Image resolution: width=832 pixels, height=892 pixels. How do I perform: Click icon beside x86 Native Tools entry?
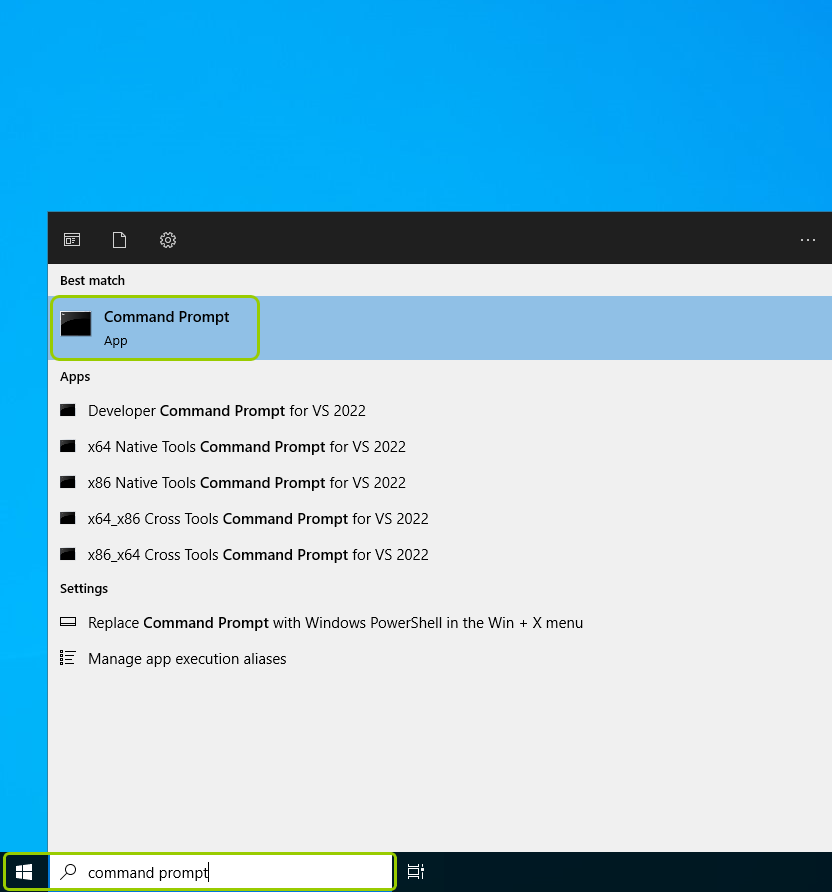(68, 482)
